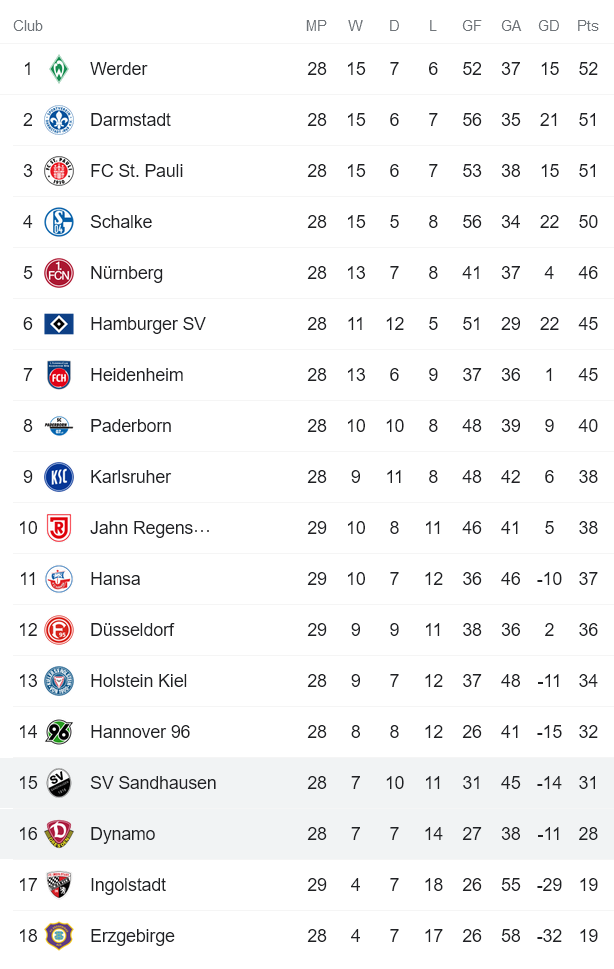Click the Werder team name
Image resolution: width=614 pixels, height=969 pixels.
[x=119, y=69]
